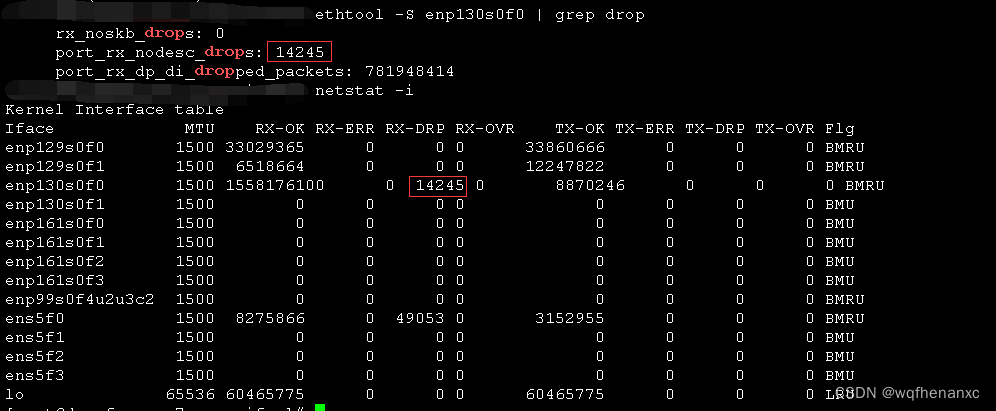996x411 pixels.
Task: Select BMRU flag in ens5f0 row
Action: click(x=845, y=318)
